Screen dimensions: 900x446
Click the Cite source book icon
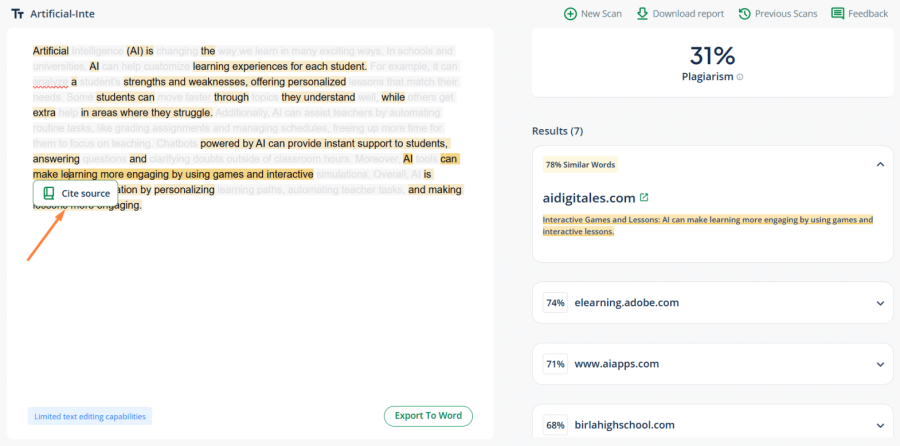49,193
